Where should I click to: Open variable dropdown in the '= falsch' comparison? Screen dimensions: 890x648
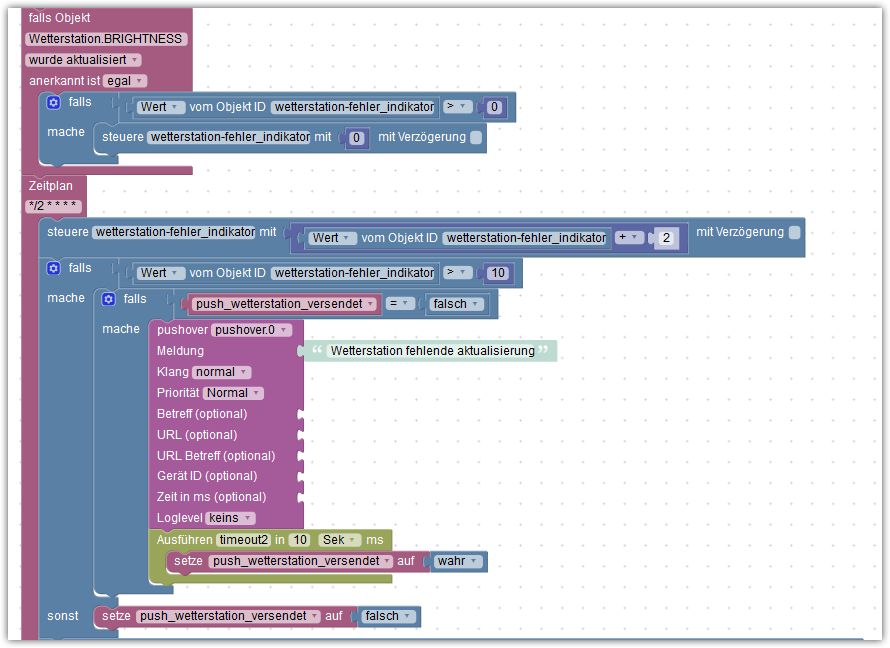pos(285,304)
